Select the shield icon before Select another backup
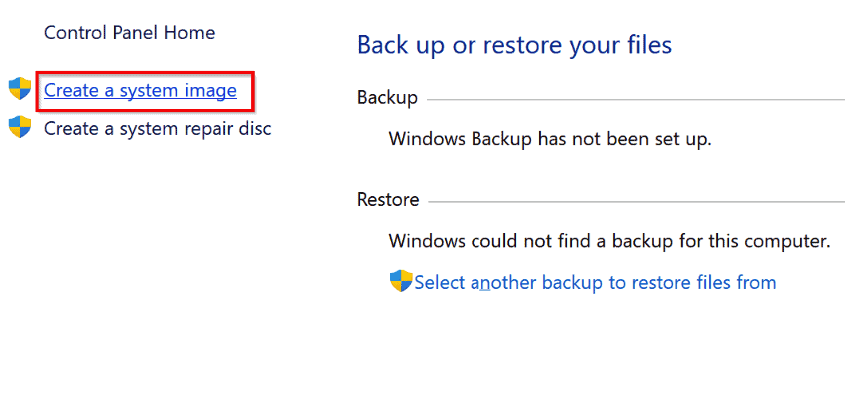Image resolution: width=845 pixels, height=410 pixels. pyautogui.click(x=401, y=281)
